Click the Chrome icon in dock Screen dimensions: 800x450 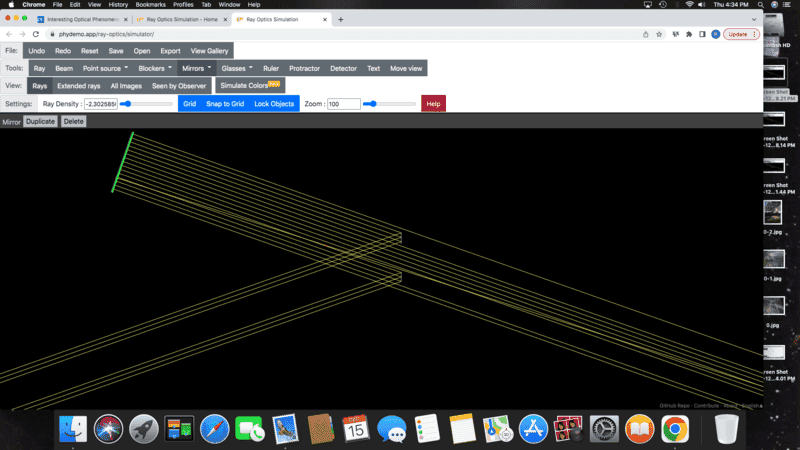pos(675,429)
